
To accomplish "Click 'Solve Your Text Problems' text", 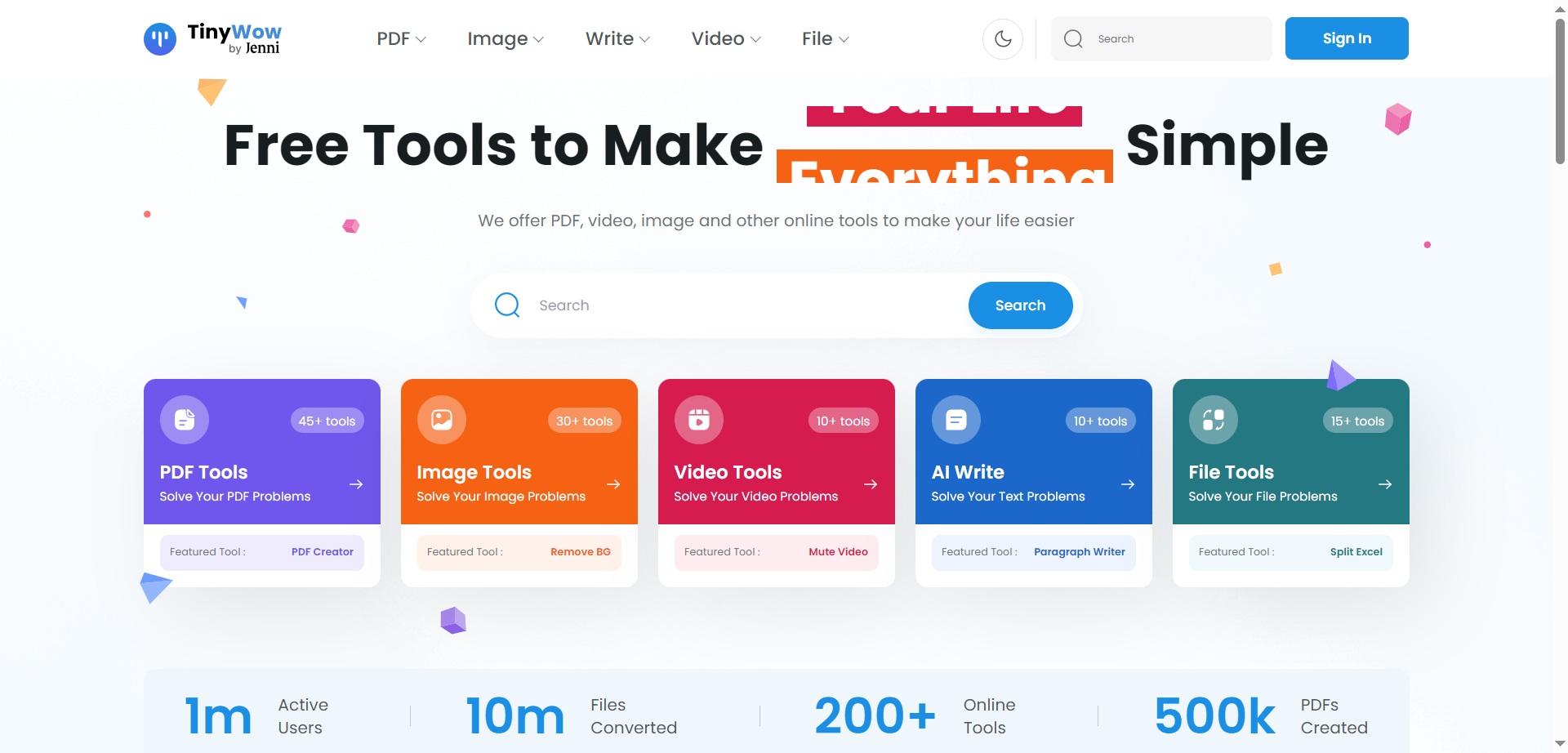I will click(x=1008, y=497).
